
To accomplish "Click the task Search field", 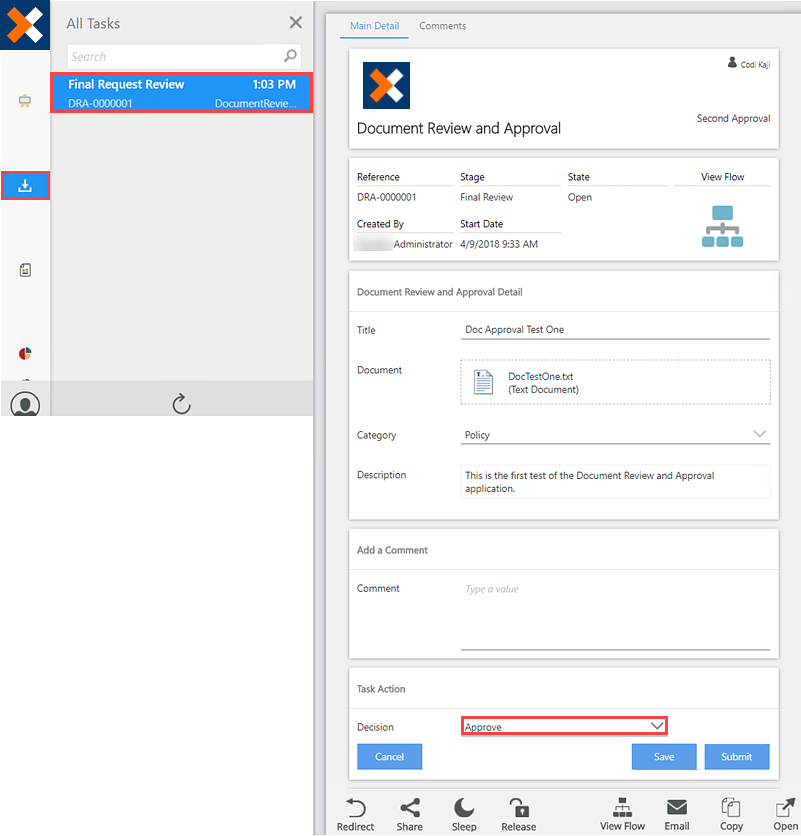I will (175, 57).
